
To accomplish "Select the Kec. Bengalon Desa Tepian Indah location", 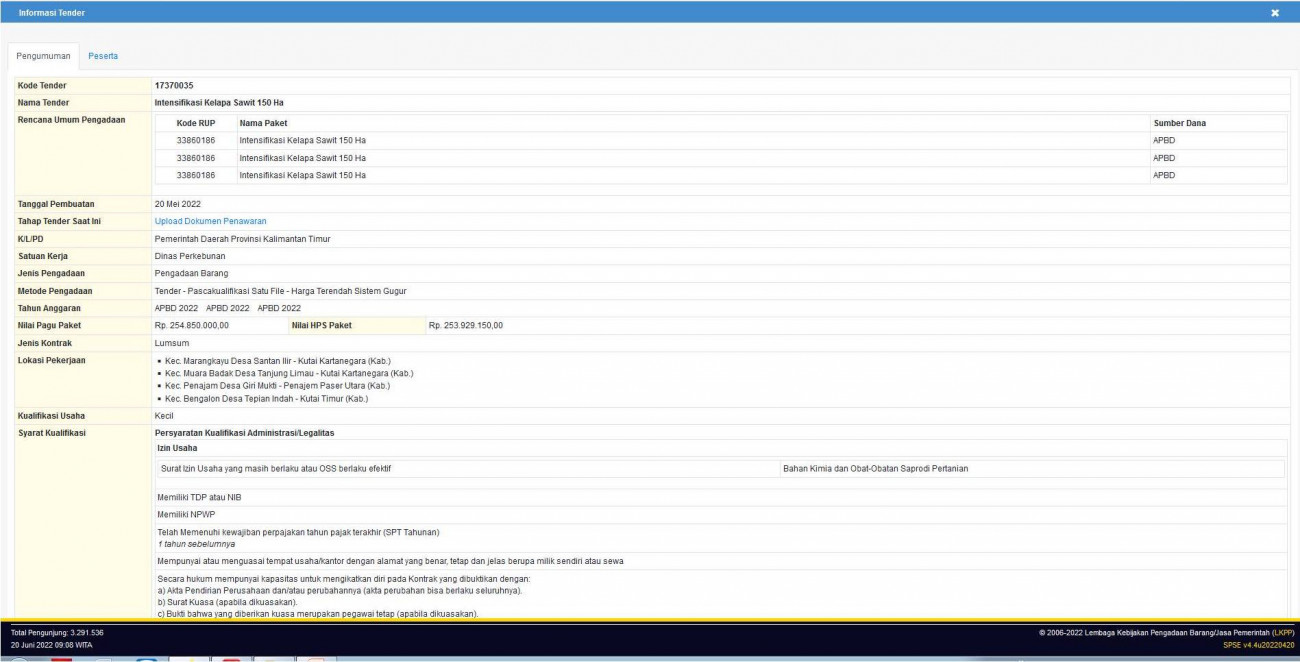I will [266, 398].
